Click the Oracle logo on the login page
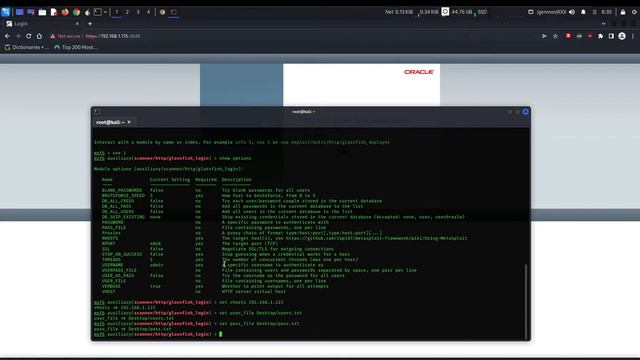The image size is (640, 360). click(x=419, y=72)
